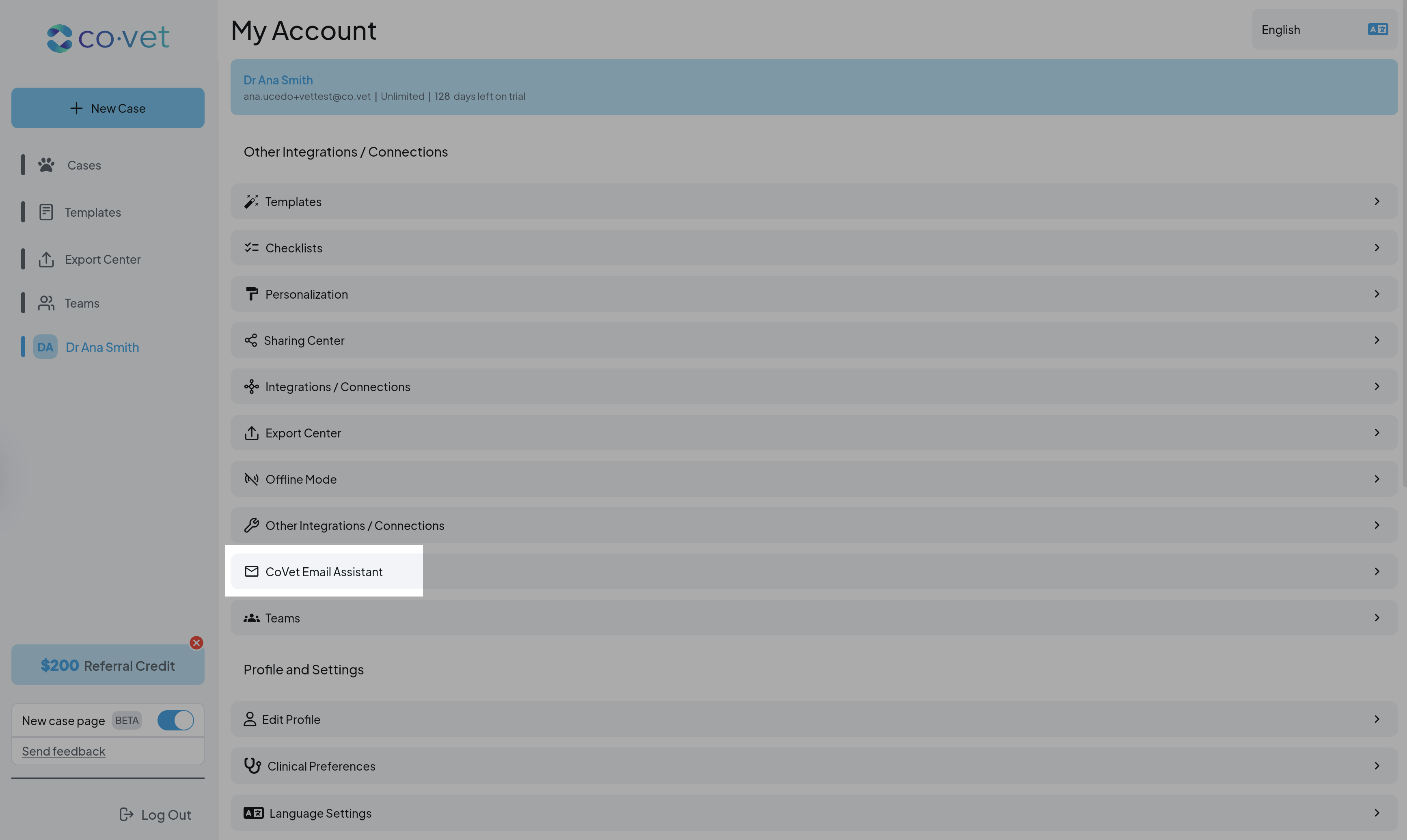Click the envelope icon for CoVet Email Assistant
The width and height of the screenshot is (1407, 840).
coord(251,571)
